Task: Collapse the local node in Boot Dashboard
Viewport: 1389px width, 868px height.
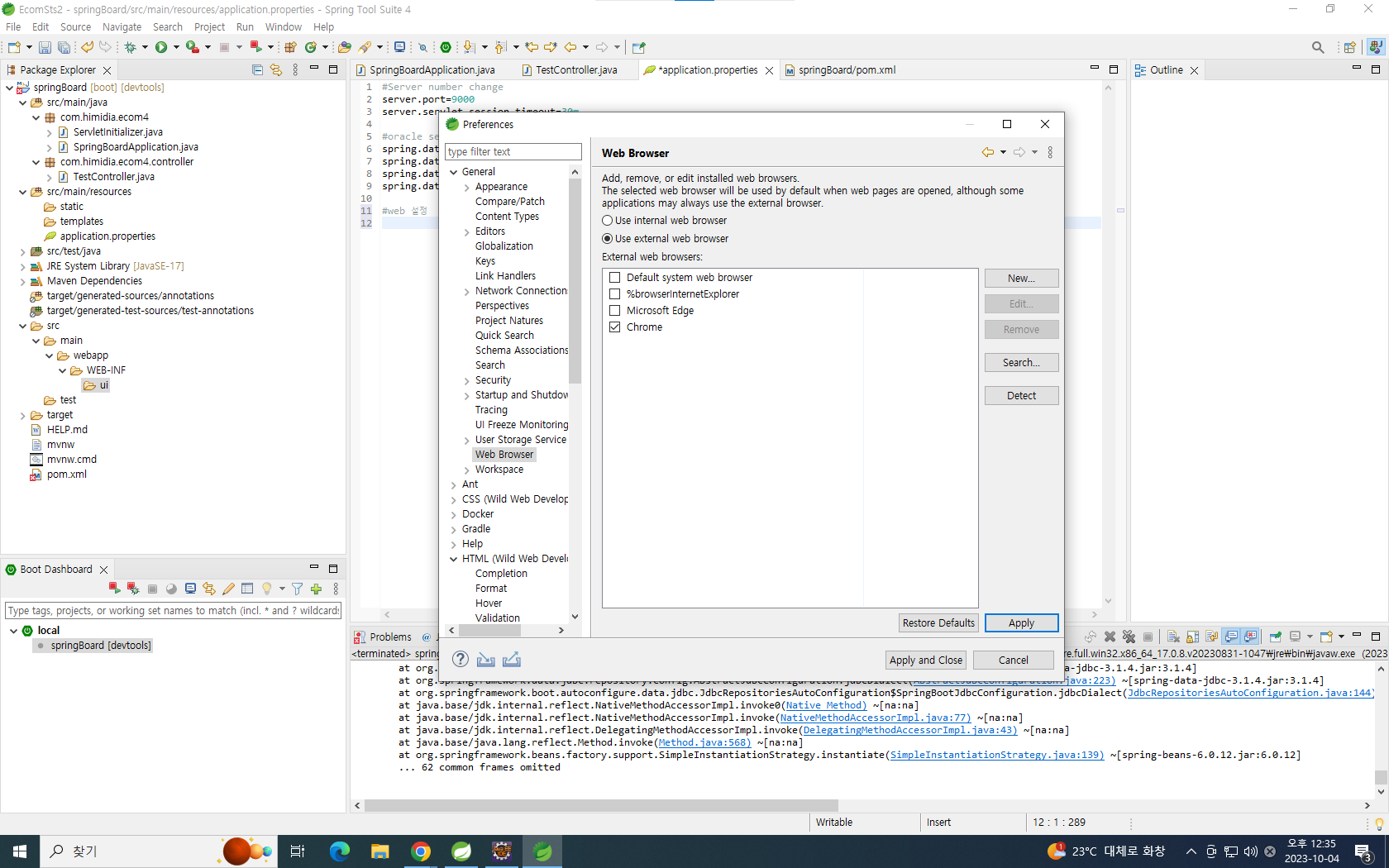Action: (x=13, y=631)
